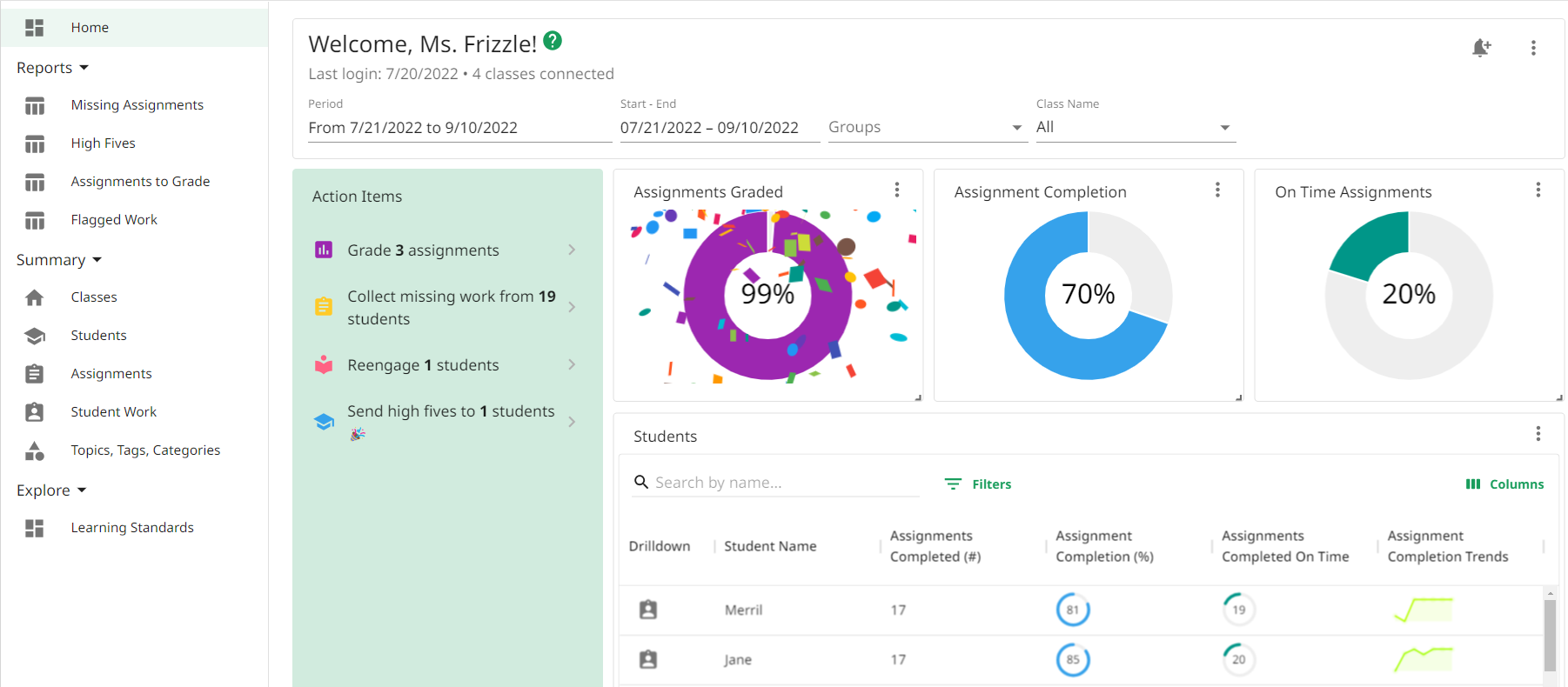Image resolution: width=1568 pixels, height=687 pixels.
Task: Open the welcome panel three-dot menu
Action: click(x=1533, y=48)
